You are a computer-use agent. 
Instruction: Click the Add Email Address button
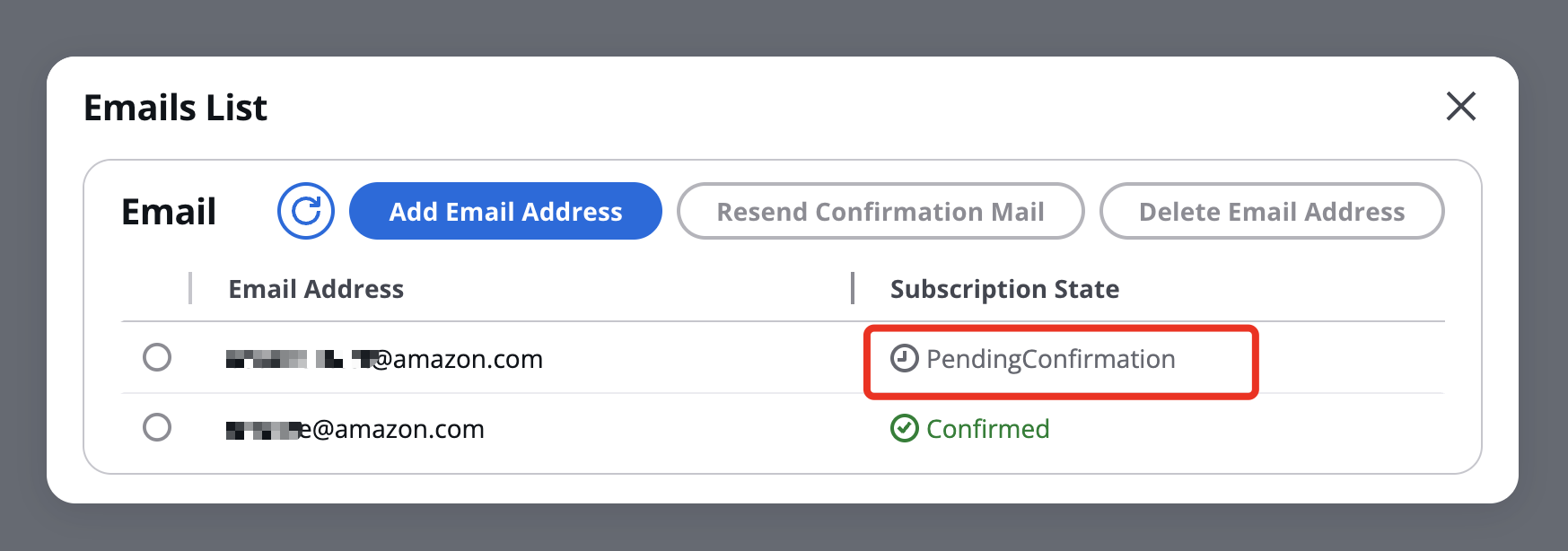pyautogui.click(x=505, y=211)
